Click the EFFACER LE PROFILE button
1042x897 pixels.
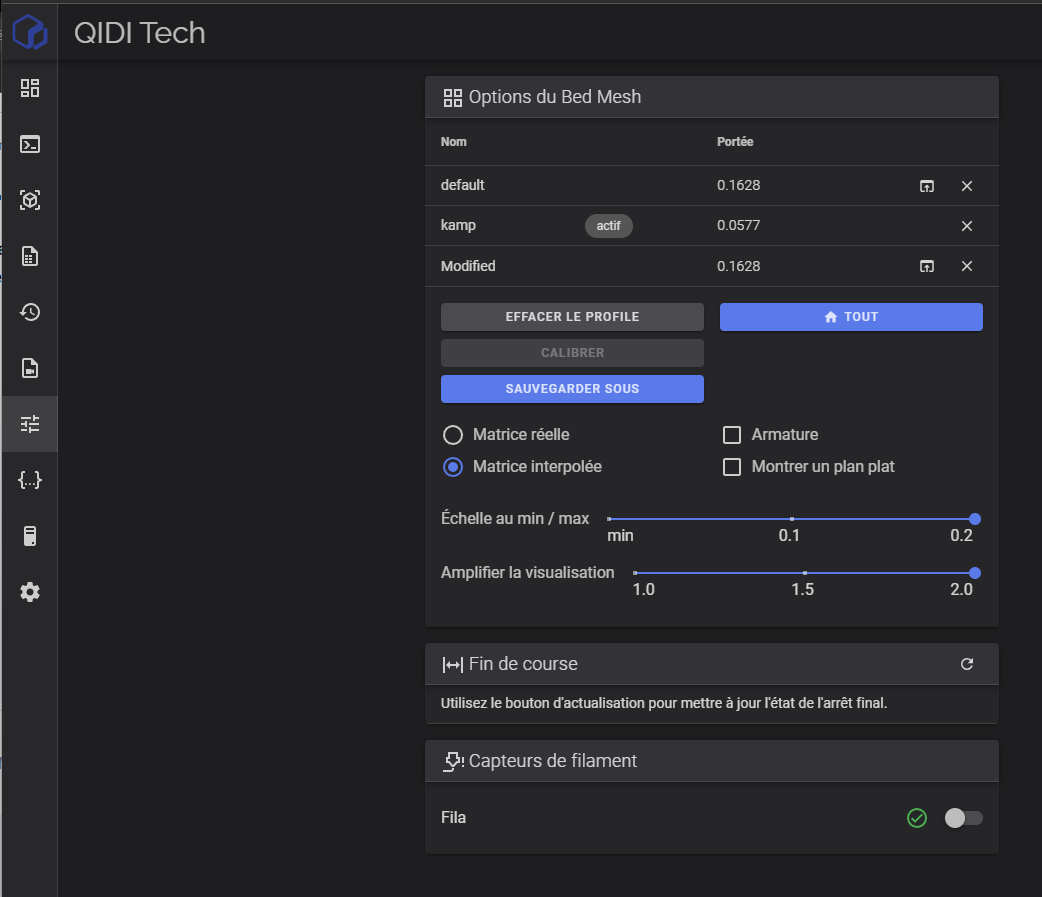tap(572, 317)
